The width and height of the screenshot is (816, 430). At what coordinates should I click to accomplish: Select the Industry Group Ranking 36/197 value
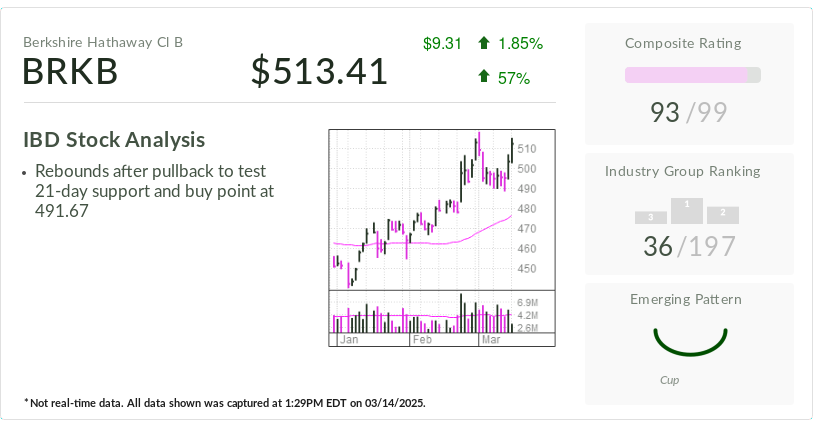pos(690,246)
